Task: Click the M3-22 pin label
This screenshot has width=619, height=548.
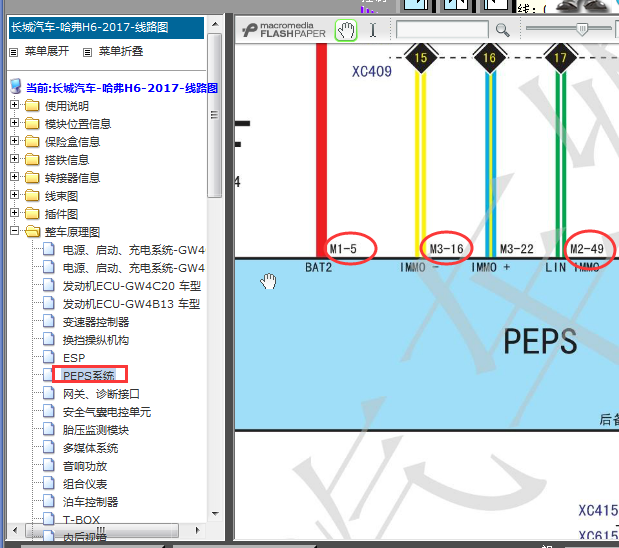Action: pos(516,249)
